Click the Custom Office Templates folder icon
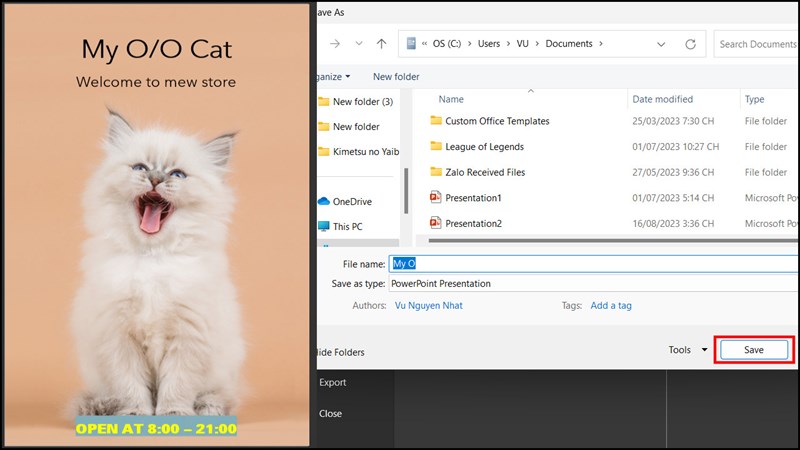 point(436,120)
